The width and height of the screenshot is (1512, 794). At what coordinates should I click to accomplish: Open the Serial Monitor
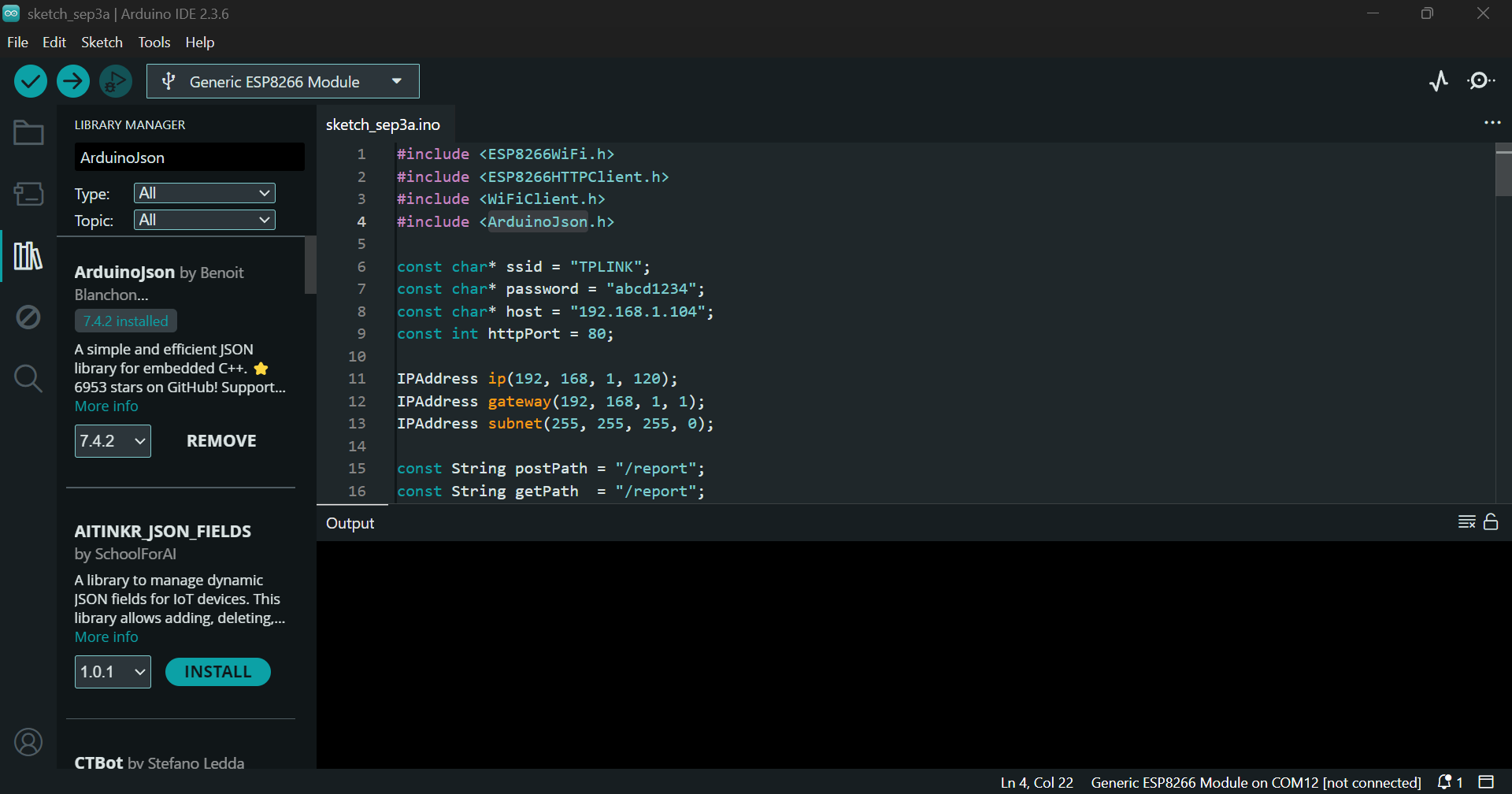(1480, 81)
